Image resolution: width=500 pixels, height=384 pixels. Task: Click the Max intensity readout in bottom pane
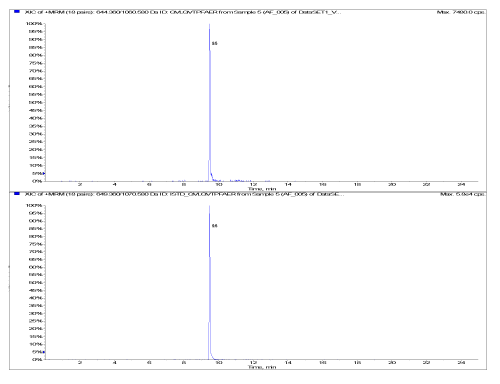(x=462, y=194)
